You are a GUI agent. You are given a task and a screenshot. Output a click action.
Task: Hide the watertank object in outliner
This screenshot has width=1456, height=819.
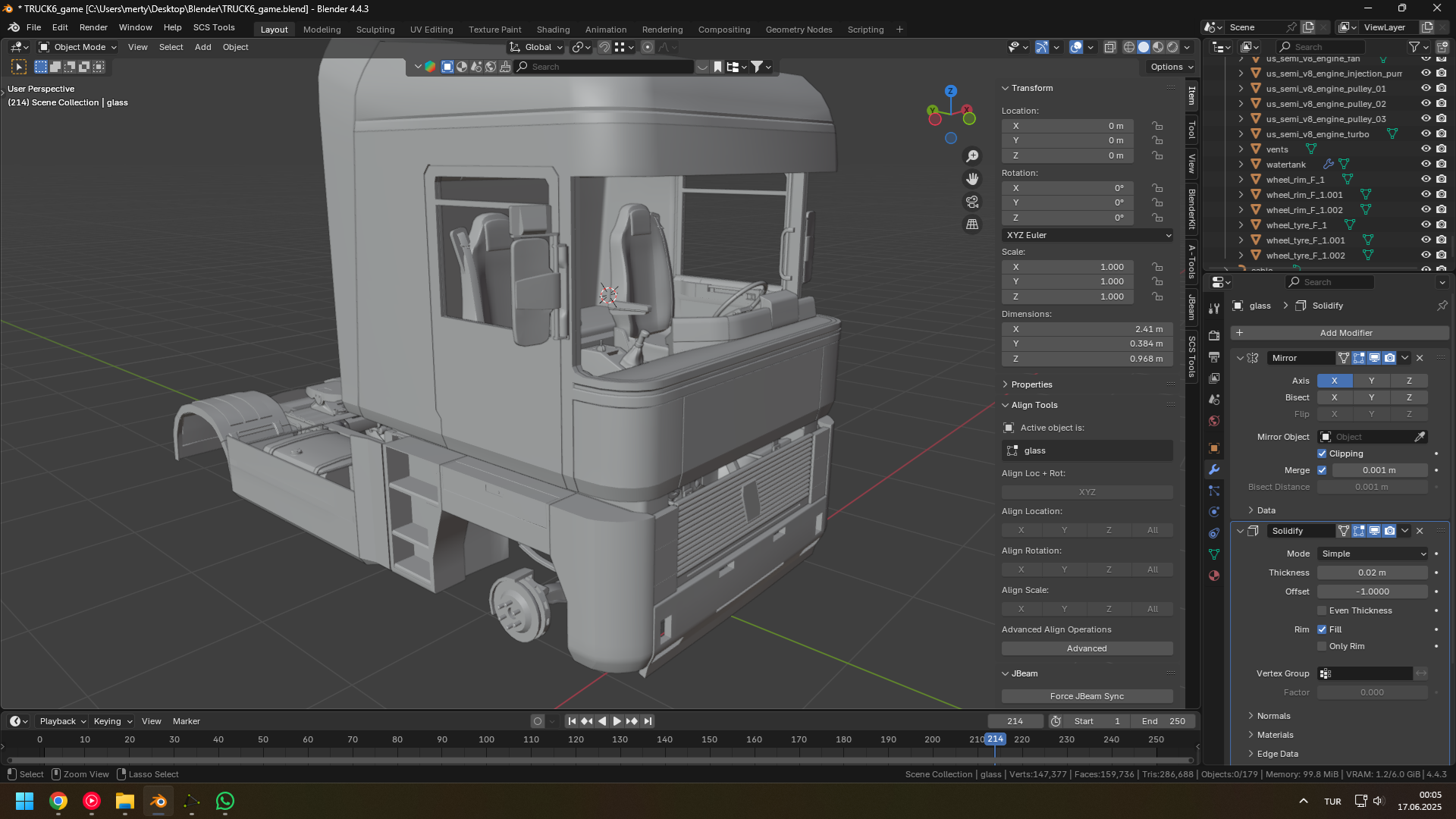1426,165
